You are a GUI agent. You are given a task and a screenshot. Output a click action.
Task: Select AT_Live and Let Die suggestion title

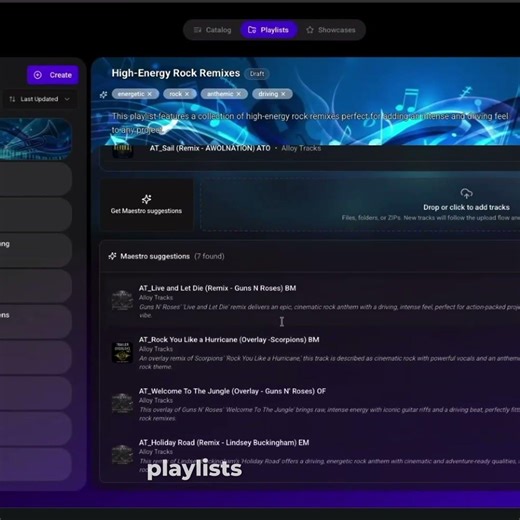[x=217, y=288]
